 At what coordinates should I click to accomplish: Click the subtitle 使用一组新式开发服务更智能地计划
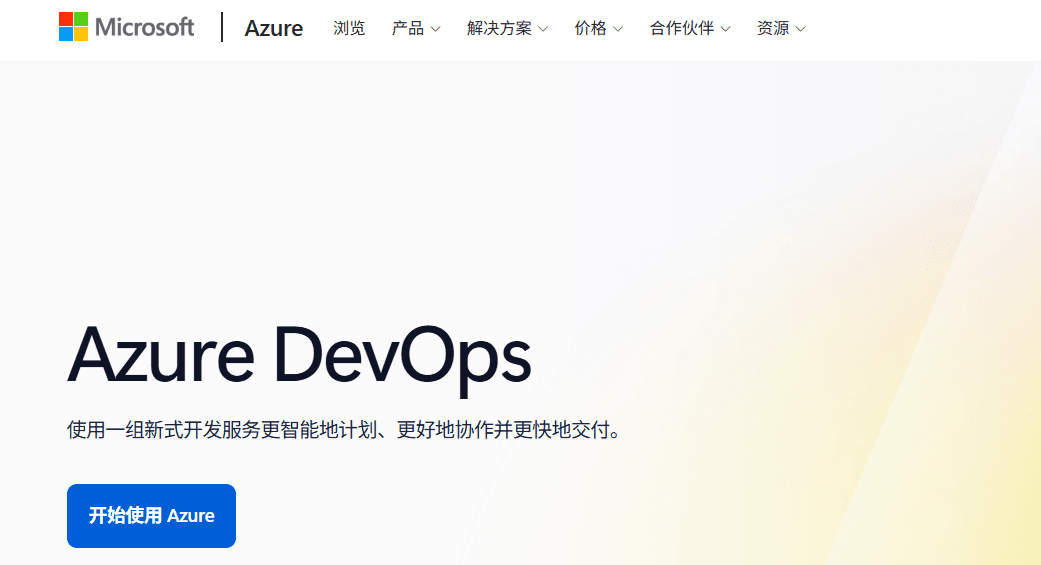click(221, 430)
